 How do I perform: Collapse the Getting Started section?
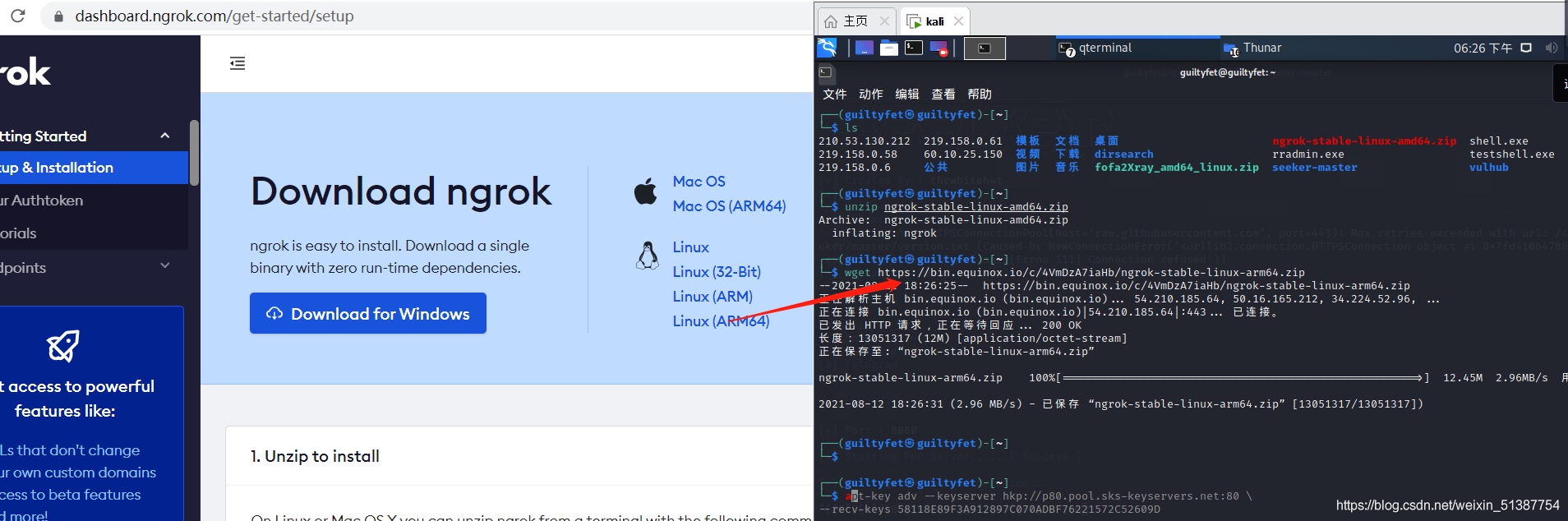[x=165, y=136]
